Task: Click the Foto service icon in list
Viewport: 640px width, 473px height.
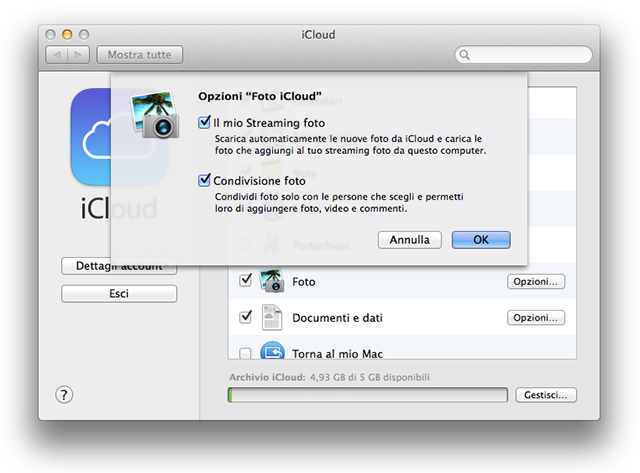Action: (272, 281)
